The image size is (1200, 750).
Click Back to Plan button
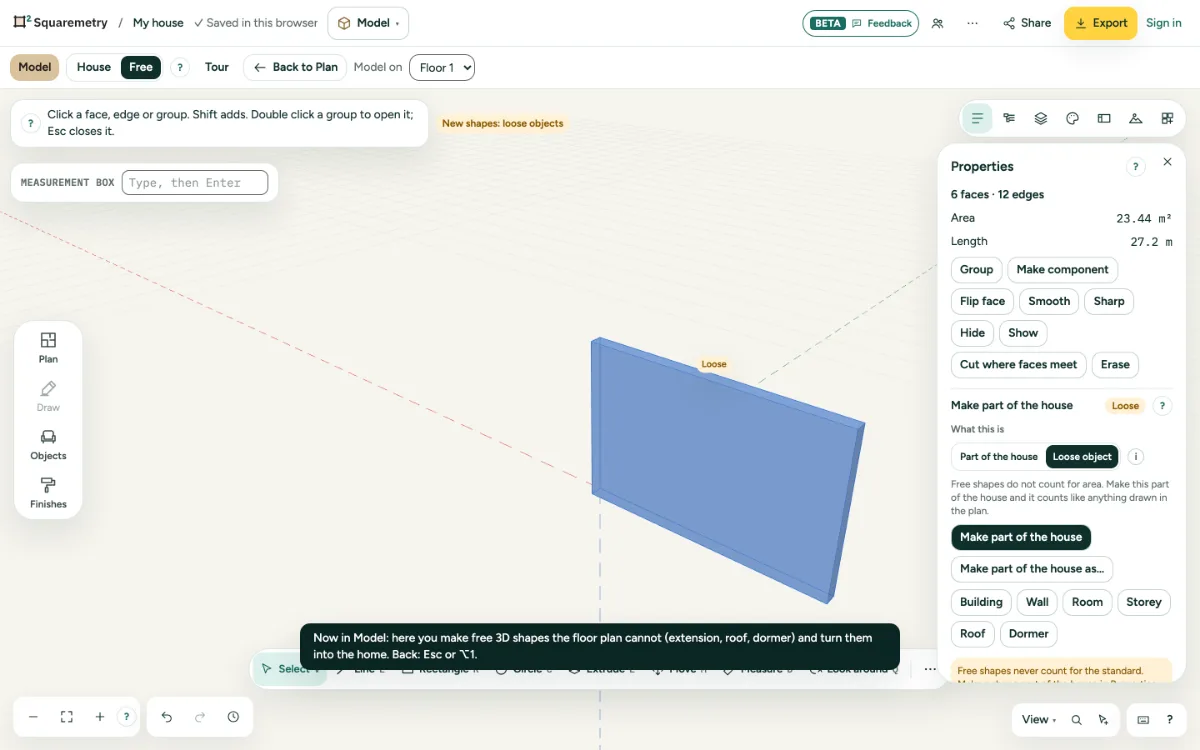(x=295, y=67)
